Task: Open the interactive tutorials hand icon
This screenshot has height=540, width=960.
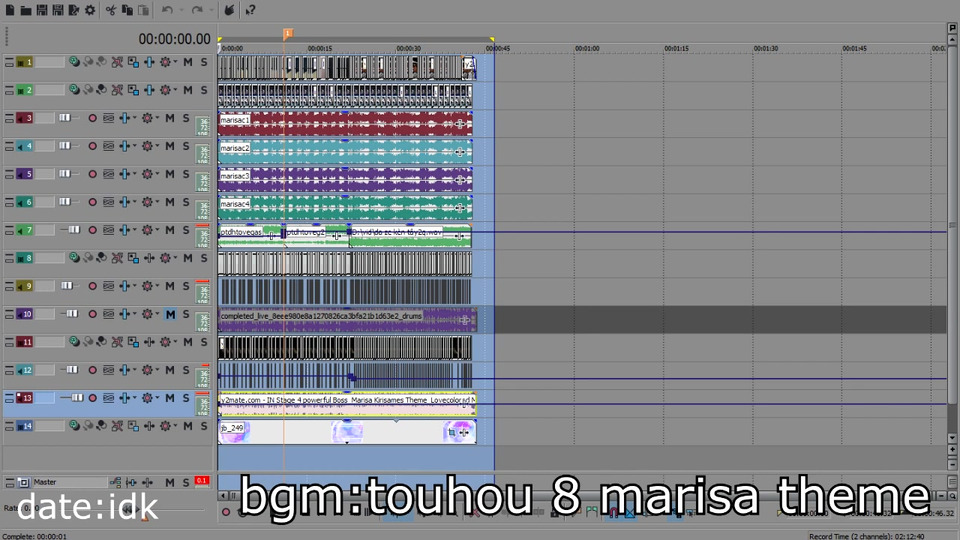Action: (229, 10)
